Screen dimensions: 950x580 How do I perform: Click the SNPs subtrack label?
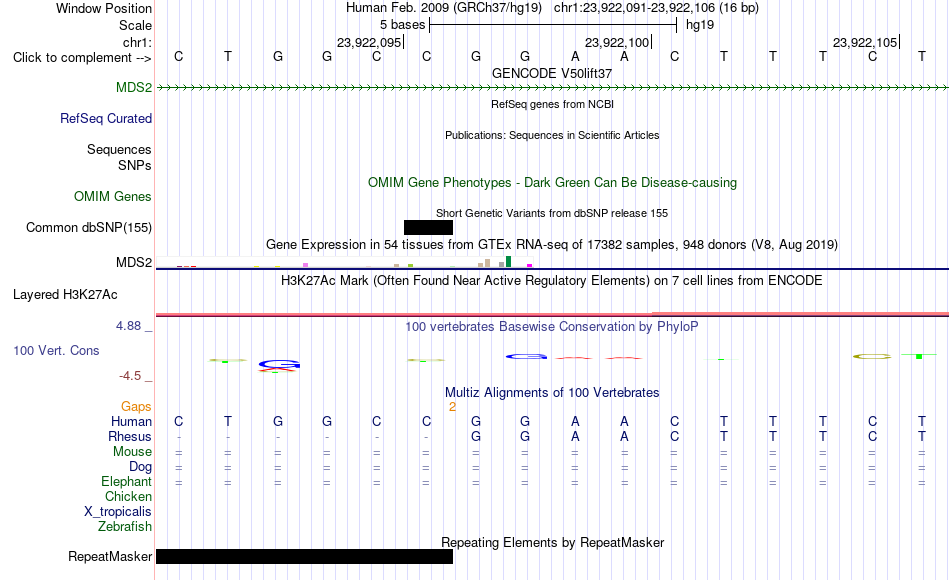pos(135,165)
